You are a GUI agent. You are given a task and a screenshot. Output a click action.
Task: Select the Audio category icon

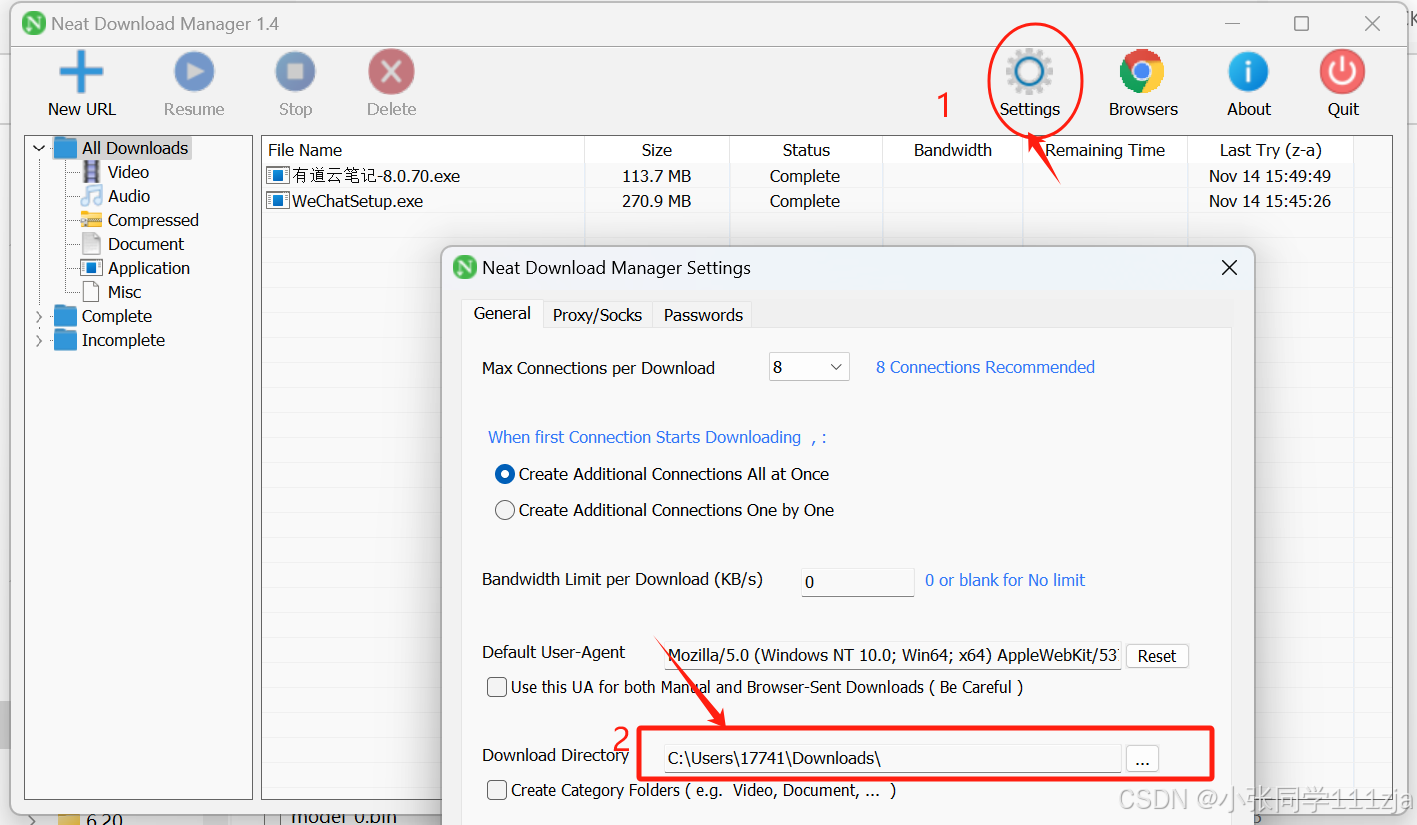[91, 196]
